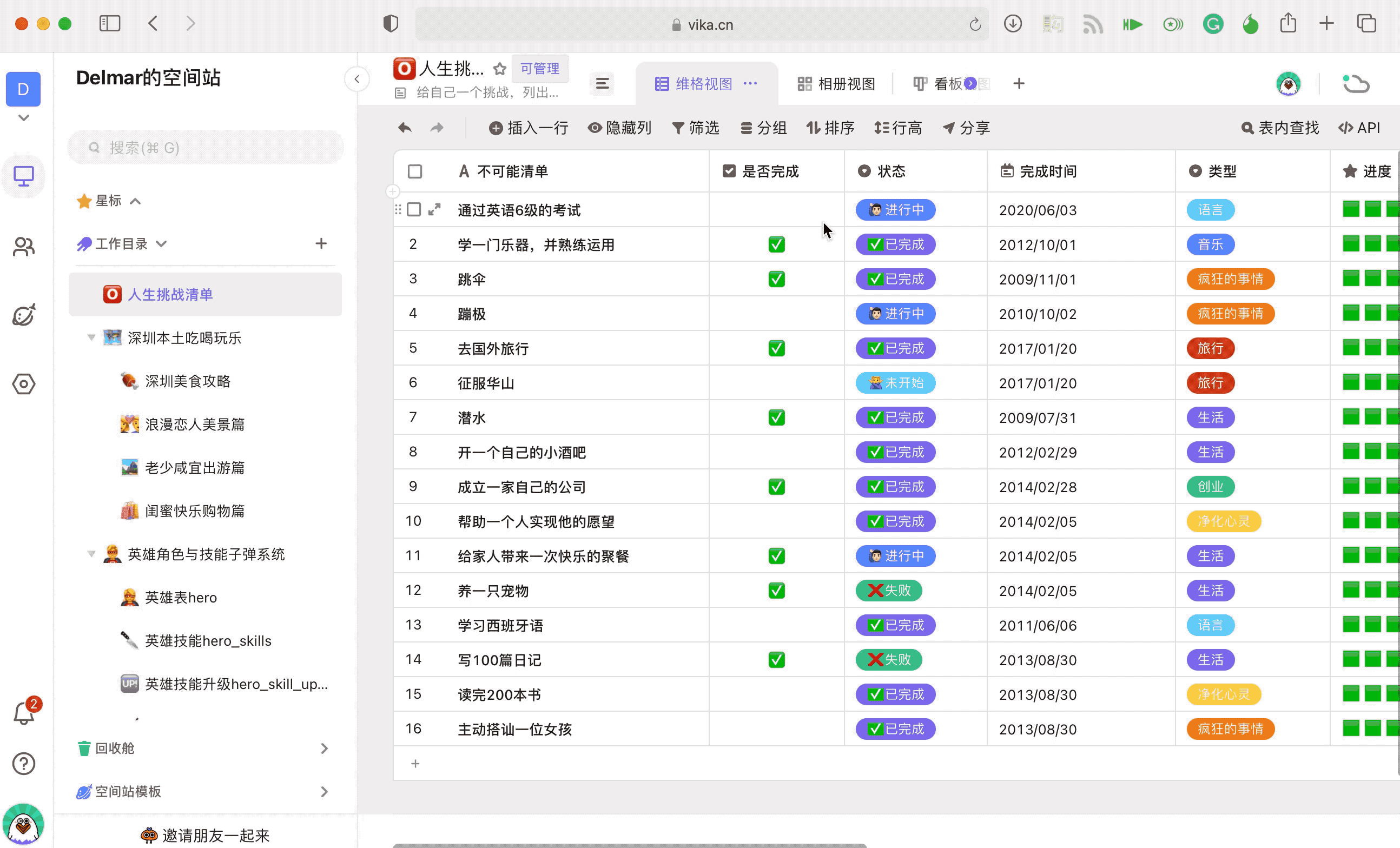
Task: Open the help question mark icon
Action: coord(24,764)
